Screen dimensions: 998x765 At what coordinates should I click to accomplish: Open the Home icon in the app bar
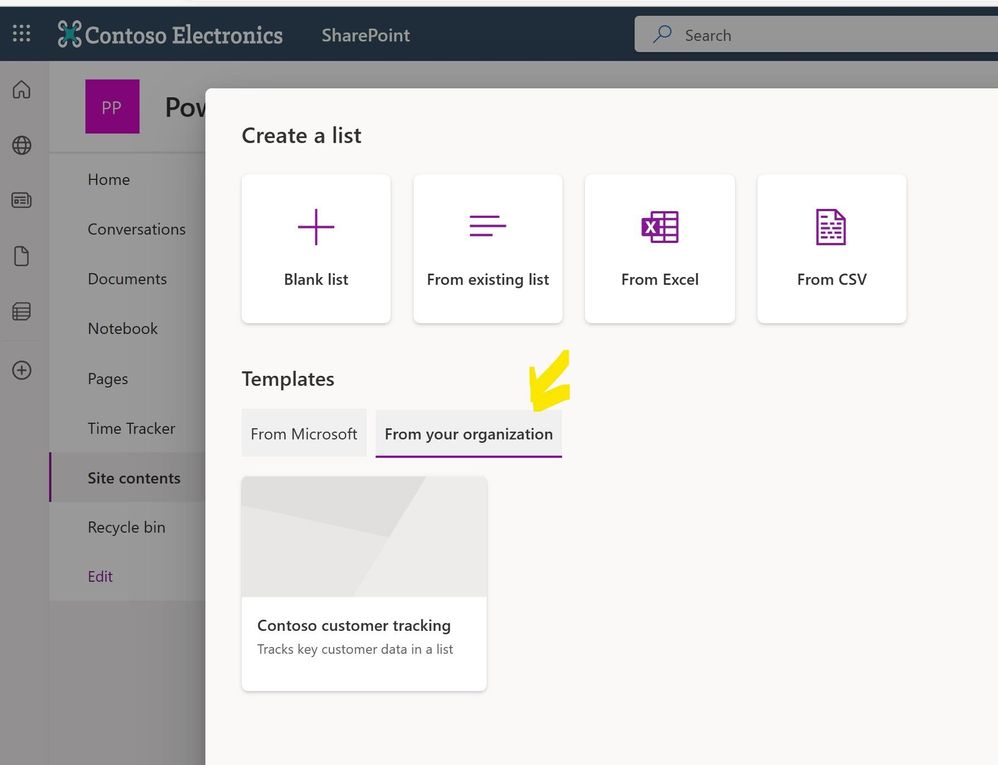[x=22, y=90]
